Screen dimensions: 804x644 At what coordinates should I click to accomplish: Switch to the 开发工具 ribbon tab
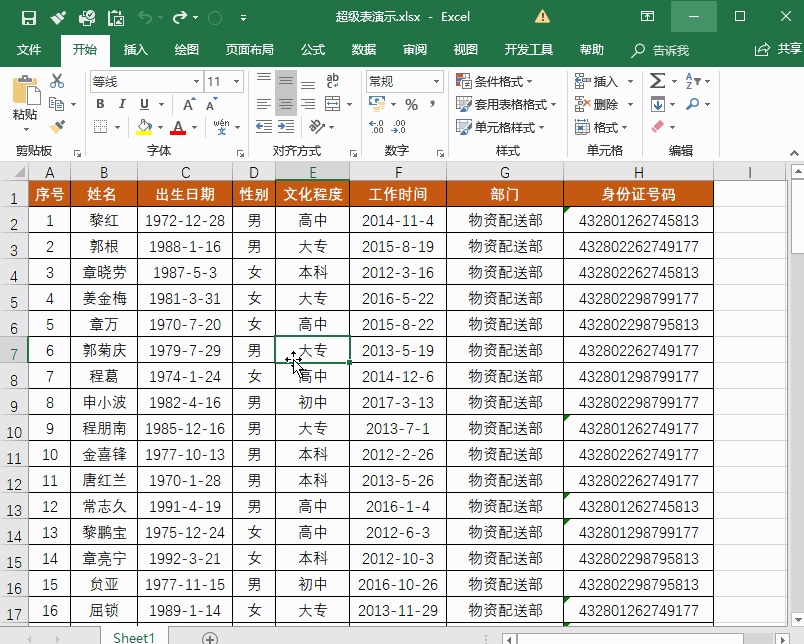[x=529, y=50]
